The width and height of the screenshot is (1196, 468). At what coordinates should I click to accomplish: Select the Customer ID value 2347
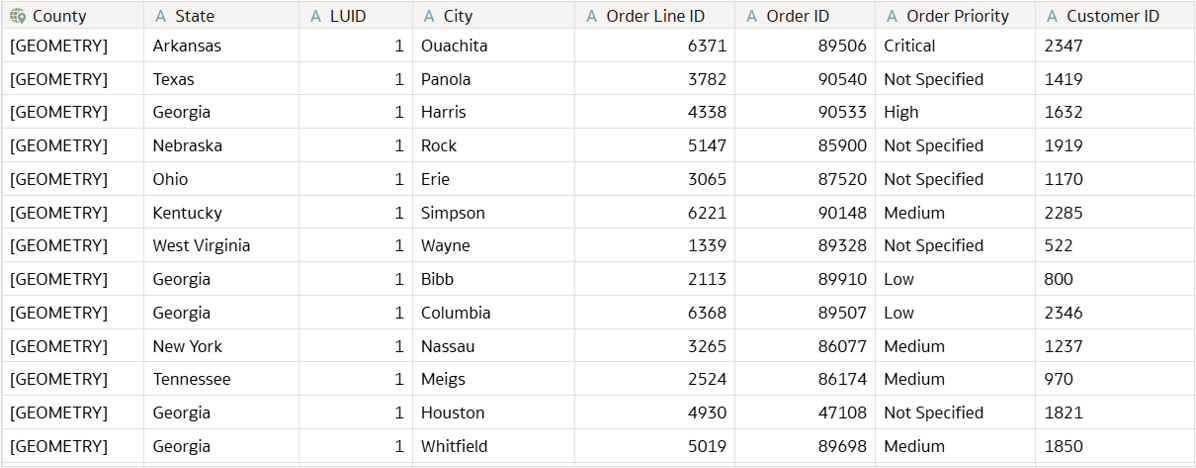pyautogui.click(x=1063, y=46)
